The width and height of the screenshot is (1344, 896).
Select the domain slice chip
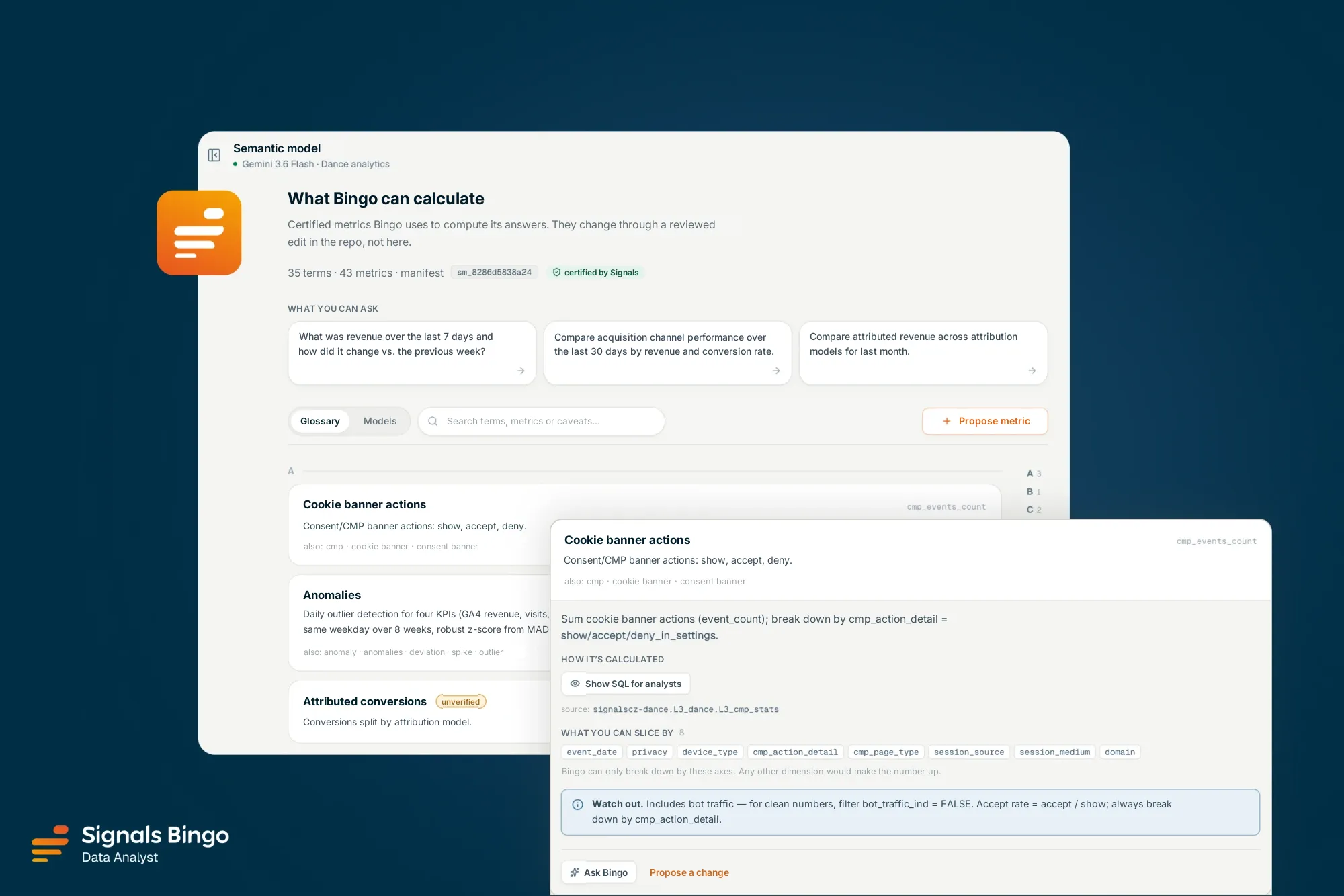(1120, 752)
